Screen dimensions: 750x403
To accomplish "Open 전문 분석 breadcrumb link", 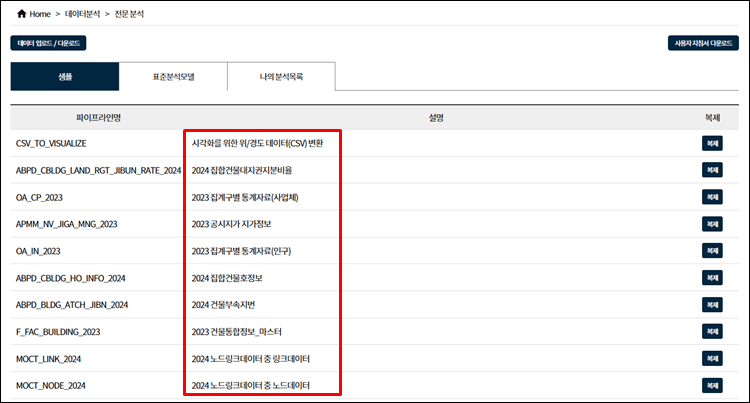I will 129,14.
